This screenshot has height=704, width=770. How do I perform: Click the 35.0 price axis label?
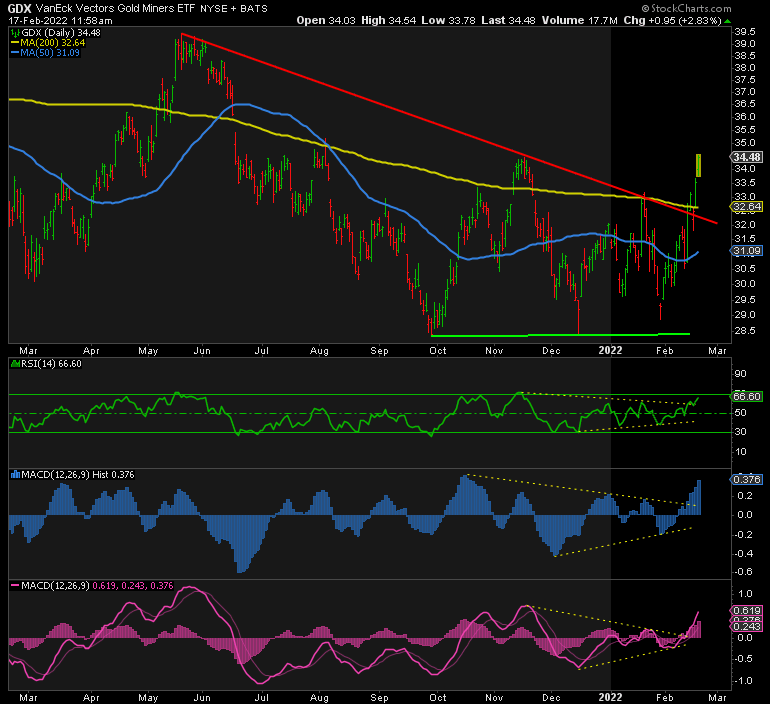pos(745,143)
